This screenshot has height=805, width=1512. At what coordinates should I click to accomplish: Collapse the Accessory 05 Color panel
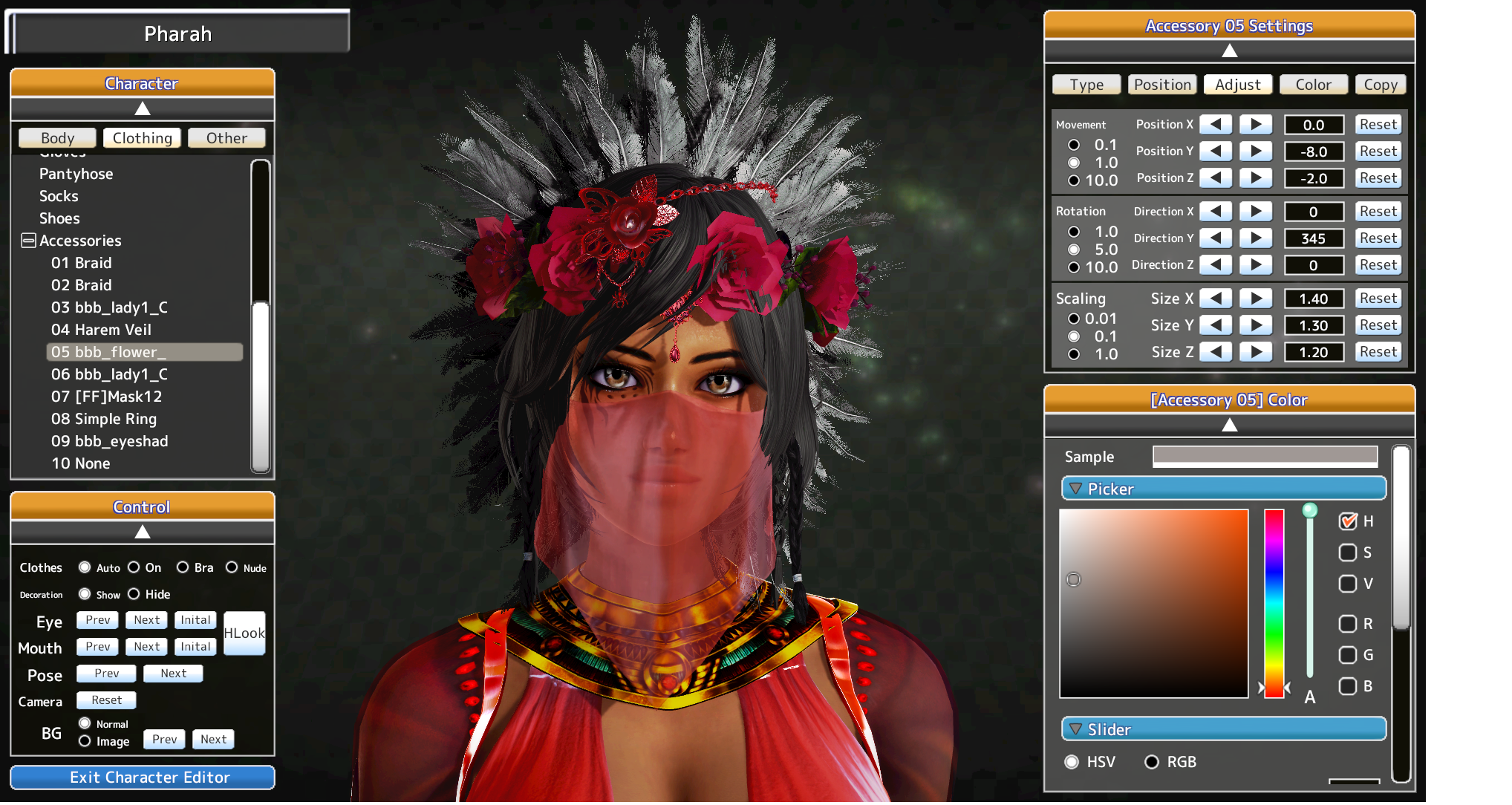click(x=1230, y=425)
